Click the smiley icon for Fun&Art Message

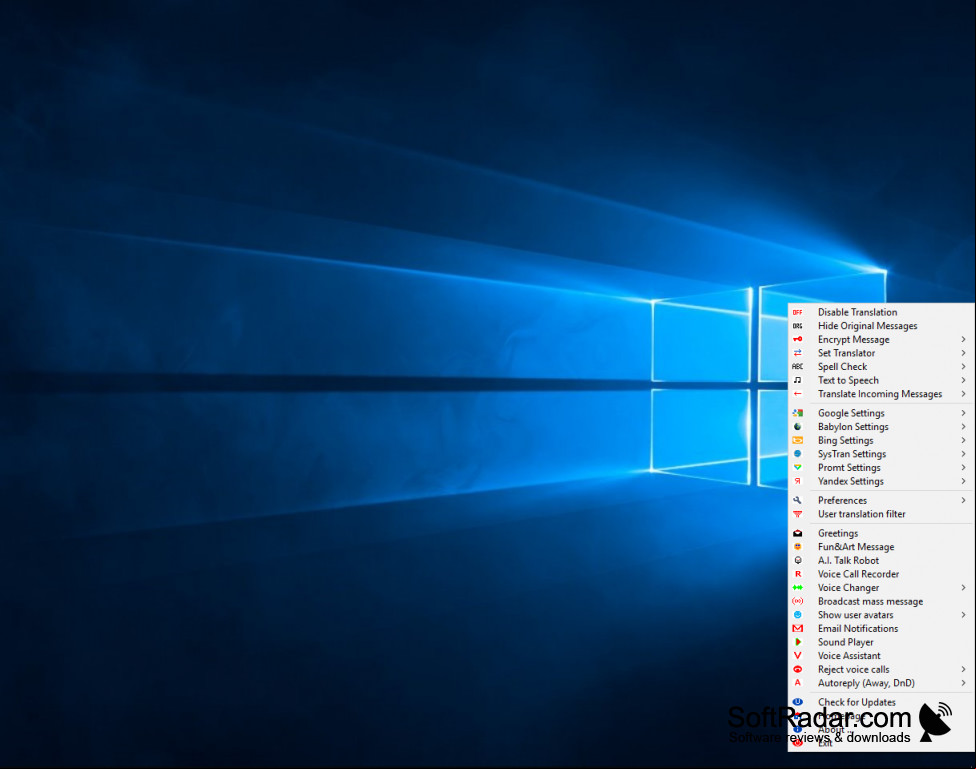point(797,547)
